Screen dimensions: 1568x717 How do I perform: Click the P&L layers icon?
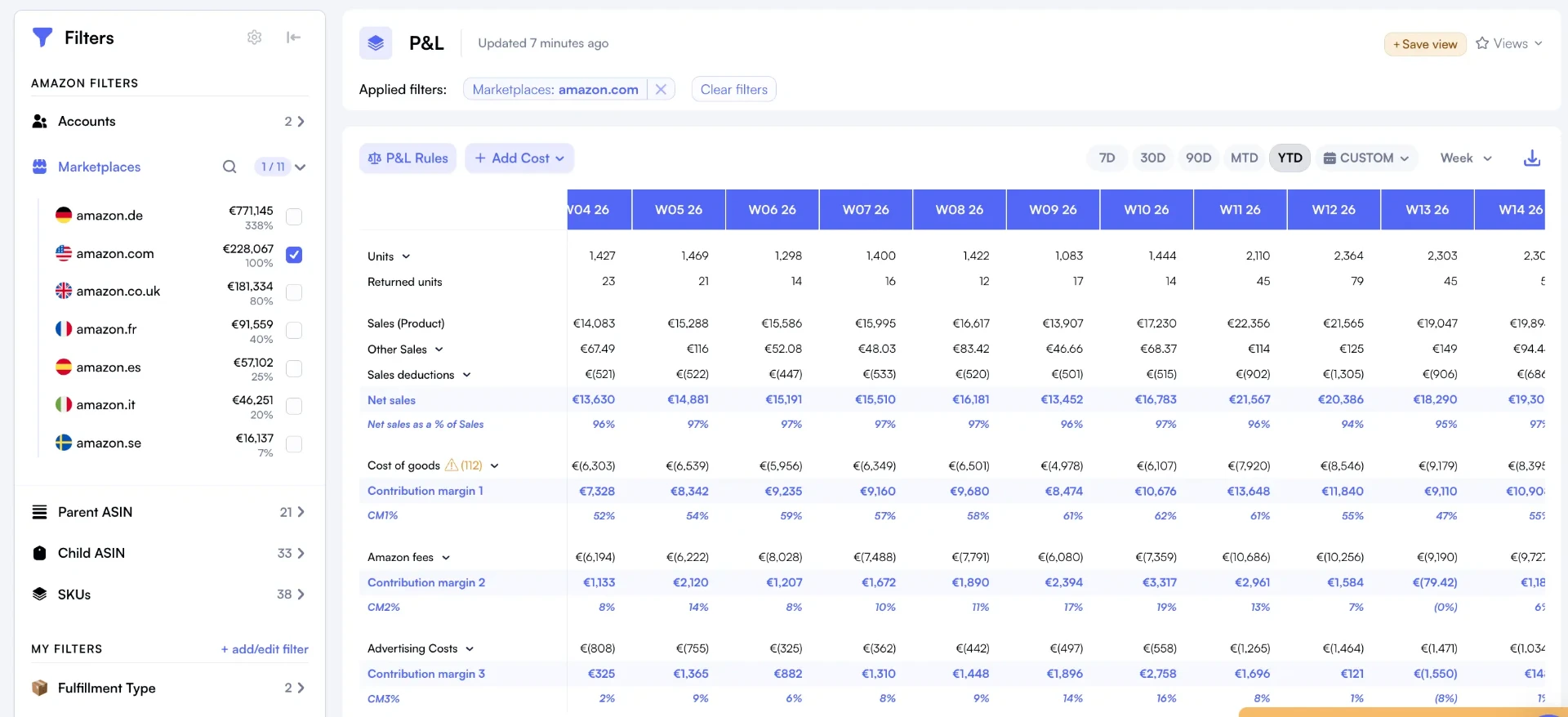(x=376, y=43)
